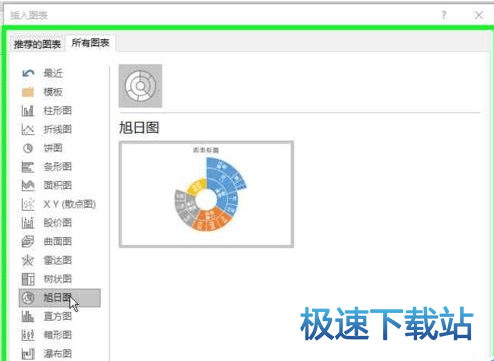This screenshot has height=361, width=494.
Task: Select the Radar chart (雷达图) icon
Action: point(28,260)
